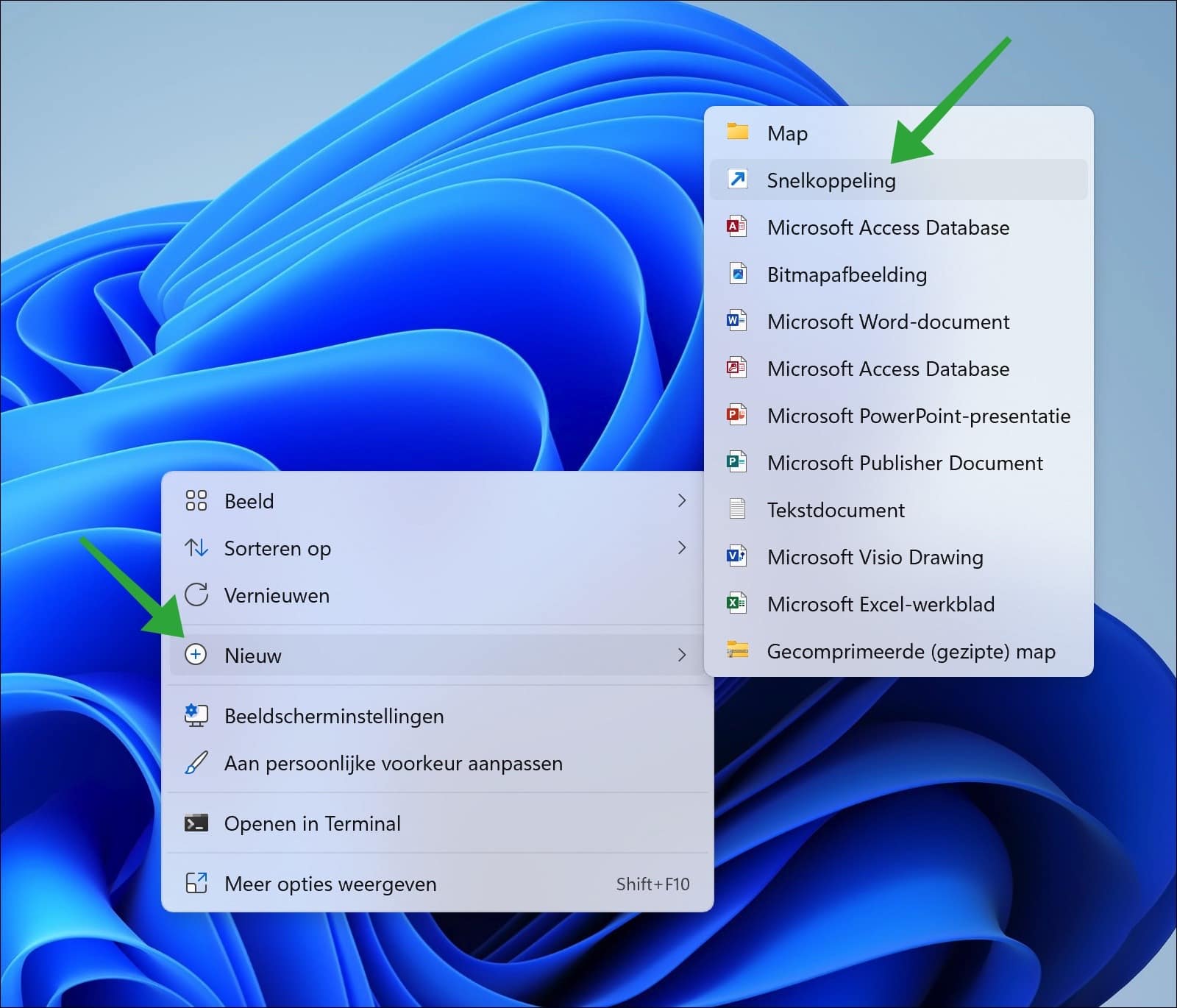The image size is (1177, 1008).
Task: Click the Terminal icon beside Openen in Terminal
Action: click(x=196, y=823)
